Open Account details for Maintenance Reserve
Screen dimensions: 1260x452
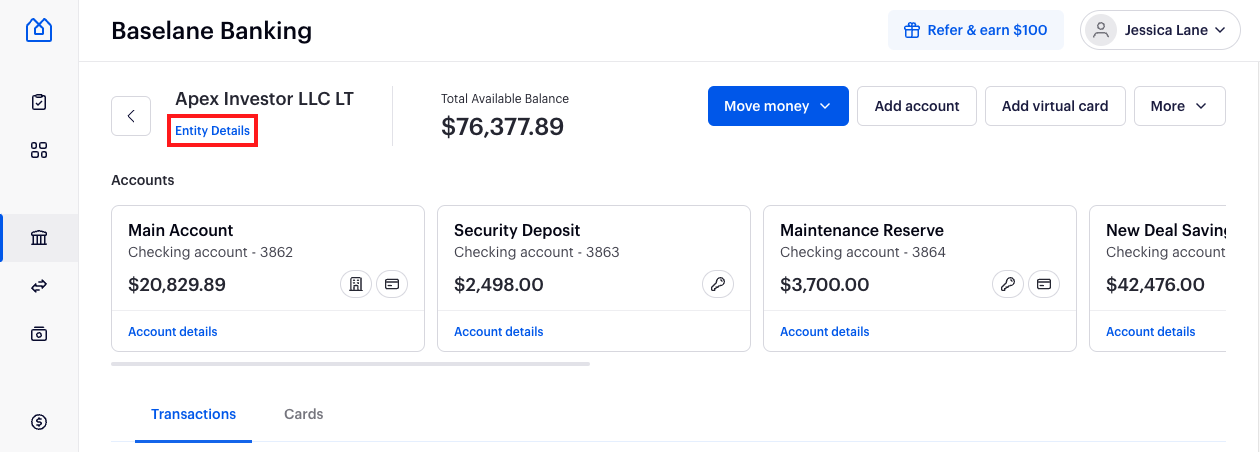pos(824,332)
